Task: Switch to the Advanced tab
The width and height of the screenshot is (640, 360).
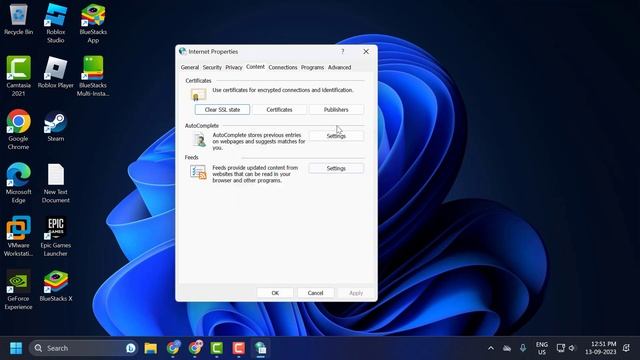Action: [340, 67]
